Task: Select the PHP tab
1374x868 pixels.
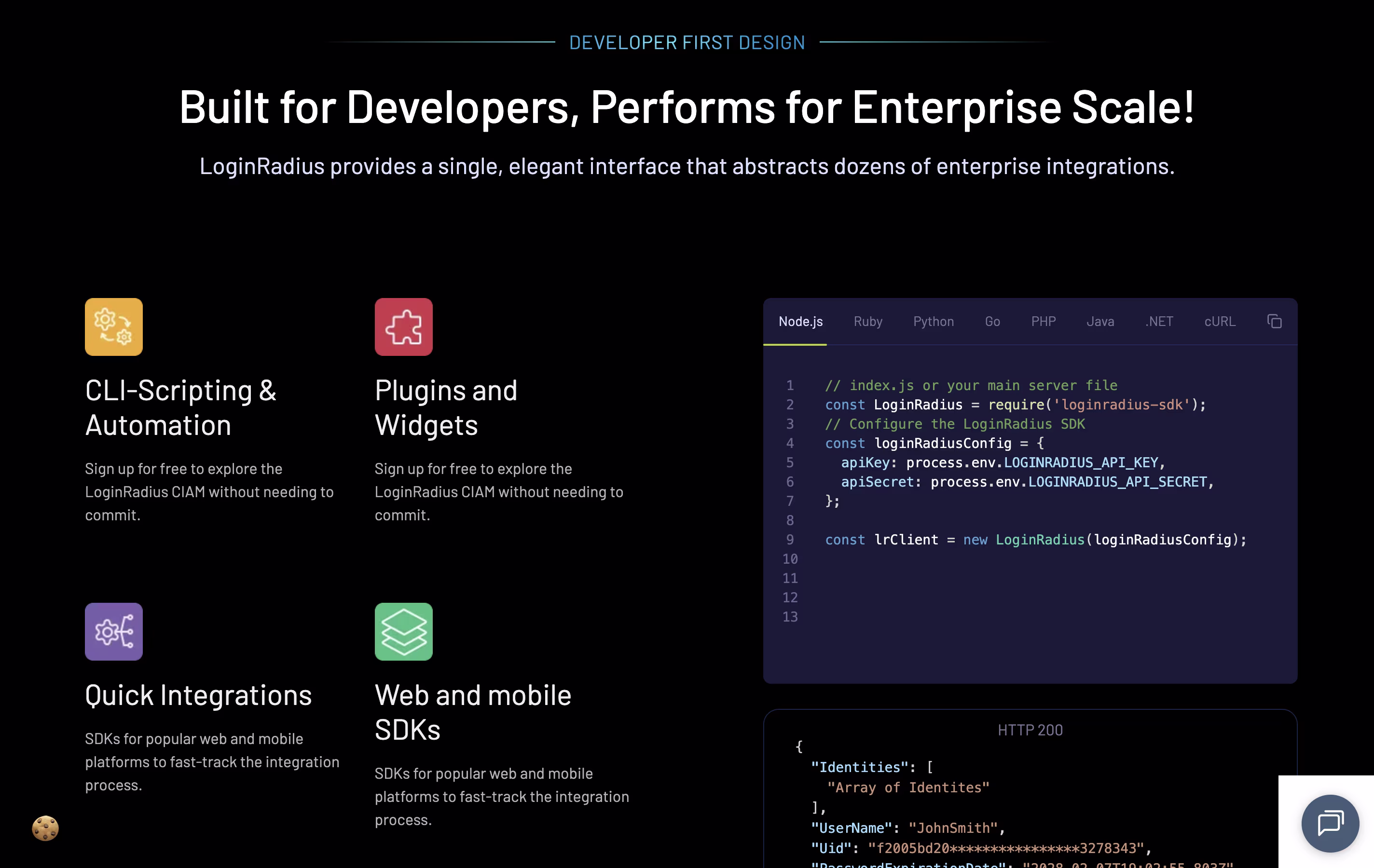Action: pos(1043,322)
